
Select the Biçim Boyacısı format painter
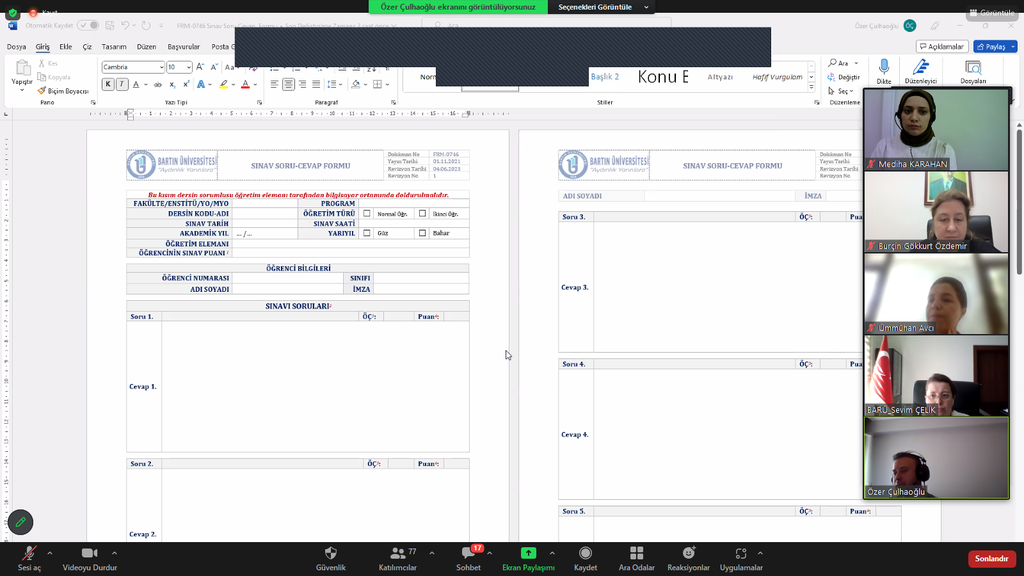63,91
